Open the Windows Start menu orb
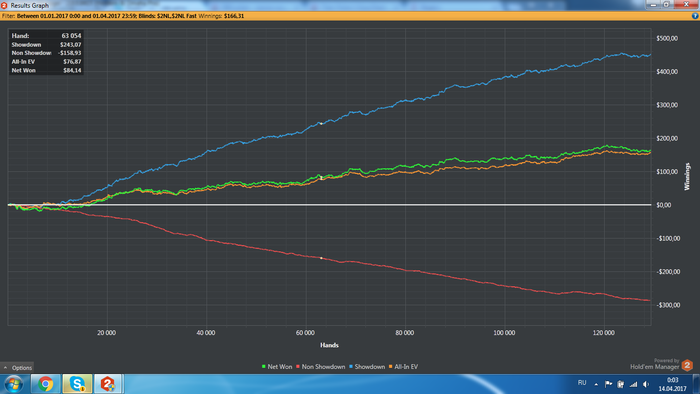 (x=13, y=384)
